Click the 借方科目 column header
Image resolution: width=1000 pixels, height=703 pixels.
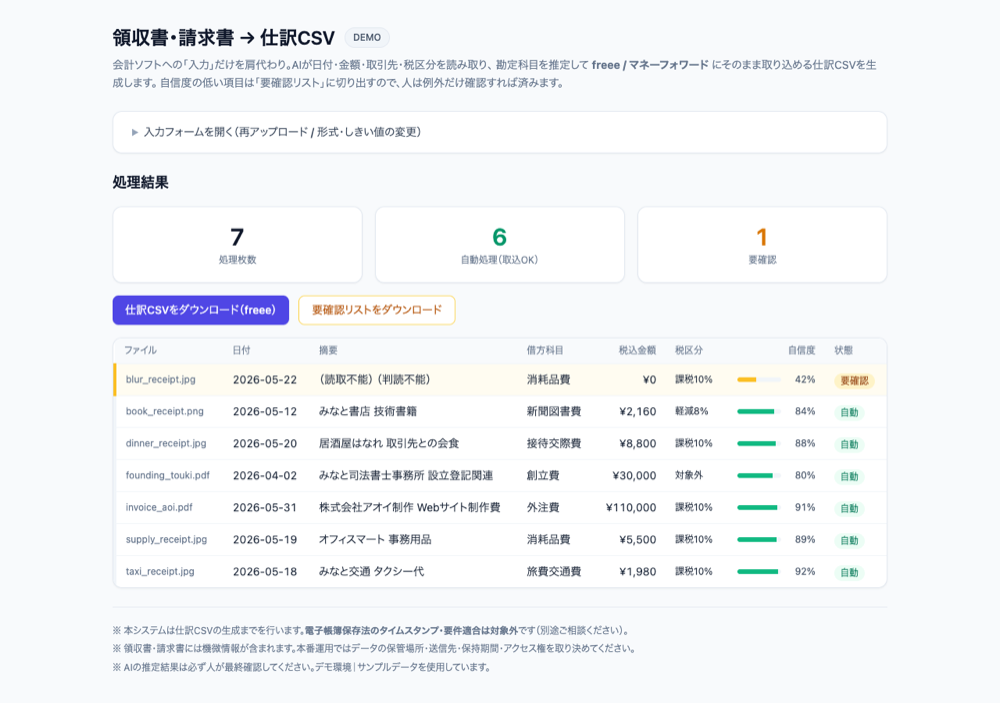[545, 350]
